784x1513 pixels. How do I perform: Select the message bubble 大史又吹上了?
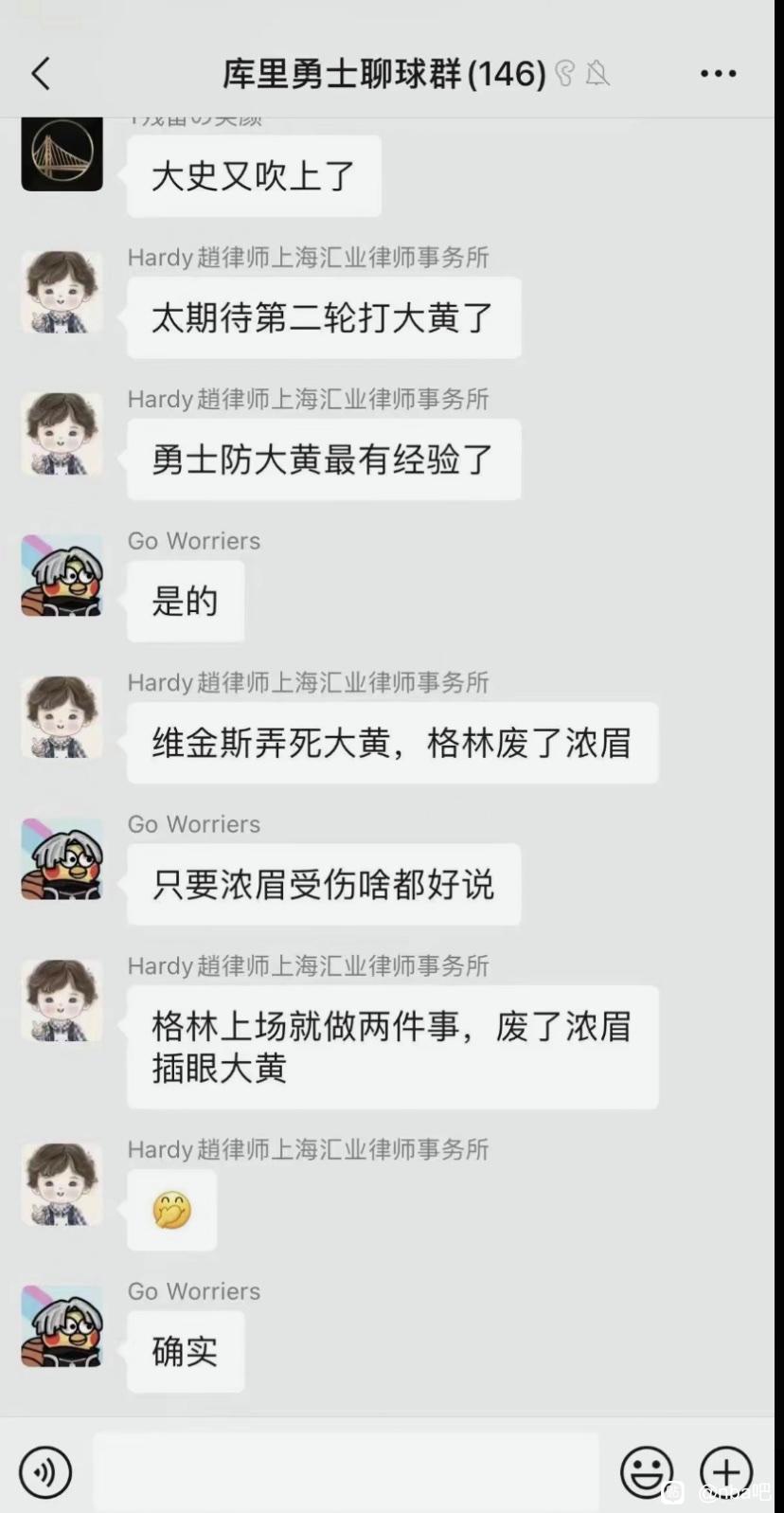tap(254, 176)
